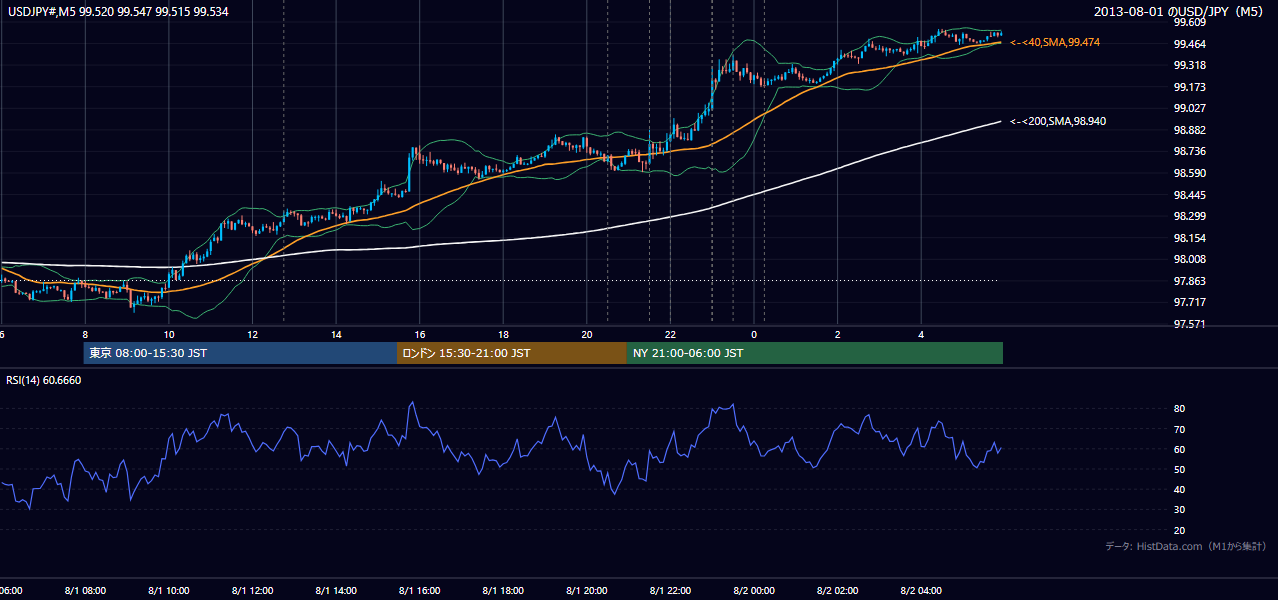The height and width of the screenshot is (600, 1278).
Task: Click bottom timeline label 8/1 20:00
Action: click(x=587, y=591)
